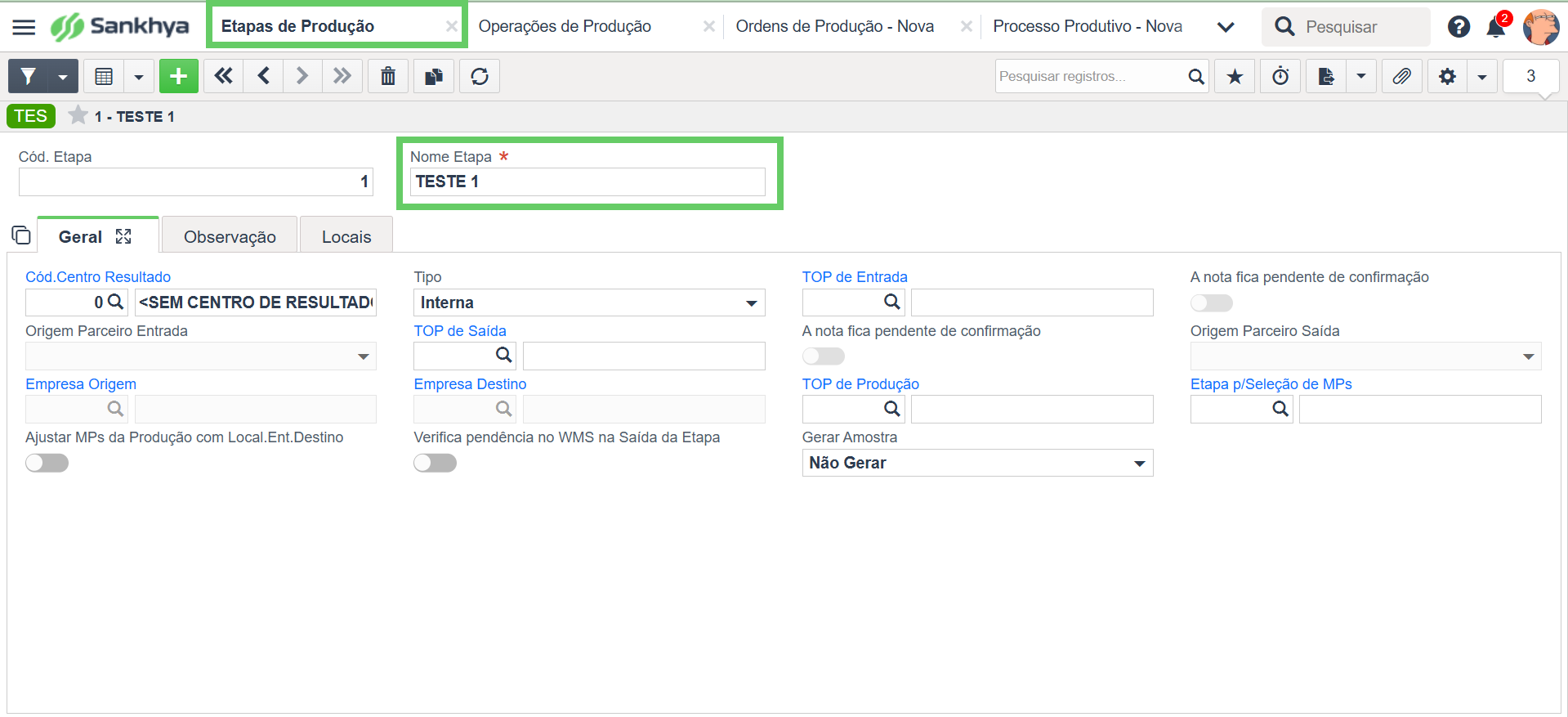Open Origem Parceiro Saída dropdown
The image size is (1568, 717).
coord(1366,356)
